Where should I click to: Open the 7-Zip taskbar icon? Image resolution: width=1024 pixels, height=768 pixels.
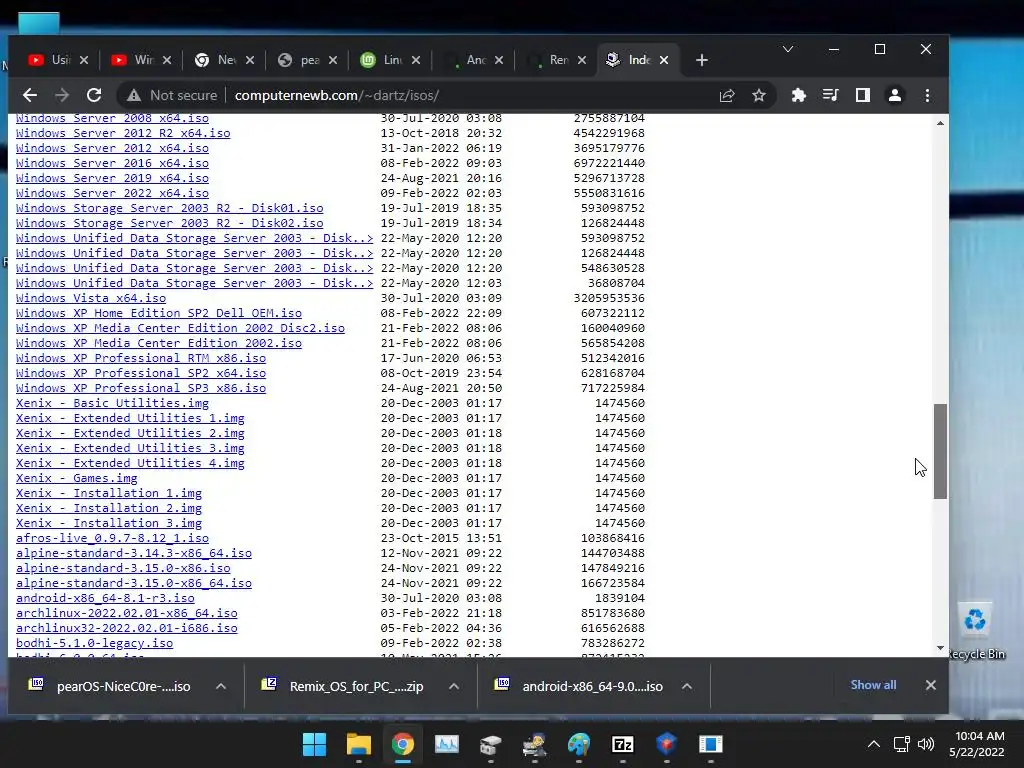click(x=622, y=744)
